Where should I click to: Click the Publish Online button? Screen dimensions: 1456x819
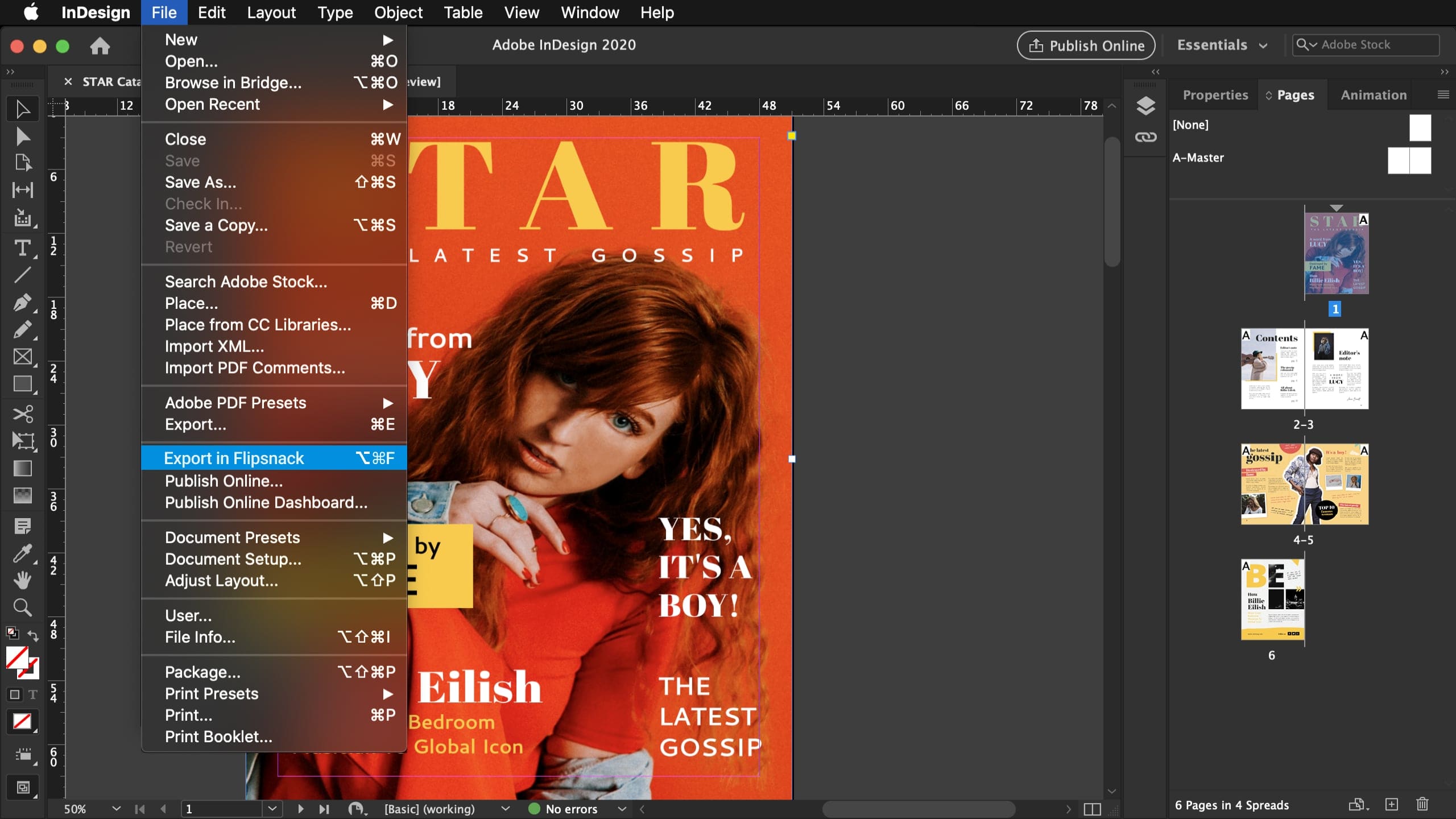pos(1086,45)
